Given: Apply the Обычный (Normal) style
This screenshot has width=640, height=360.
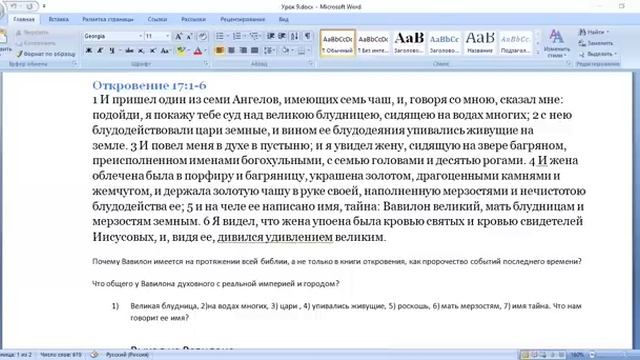Looking at the screenshot, I should [338, 43].
